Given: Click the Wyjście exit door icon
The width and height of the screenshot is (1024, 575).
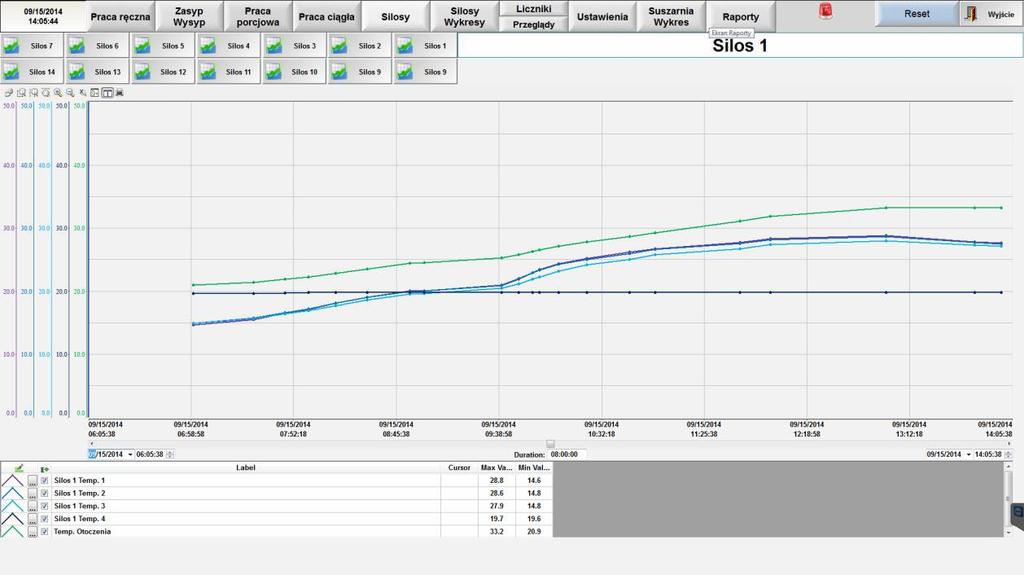Looking at the screenshot, I should coord(972,14).
